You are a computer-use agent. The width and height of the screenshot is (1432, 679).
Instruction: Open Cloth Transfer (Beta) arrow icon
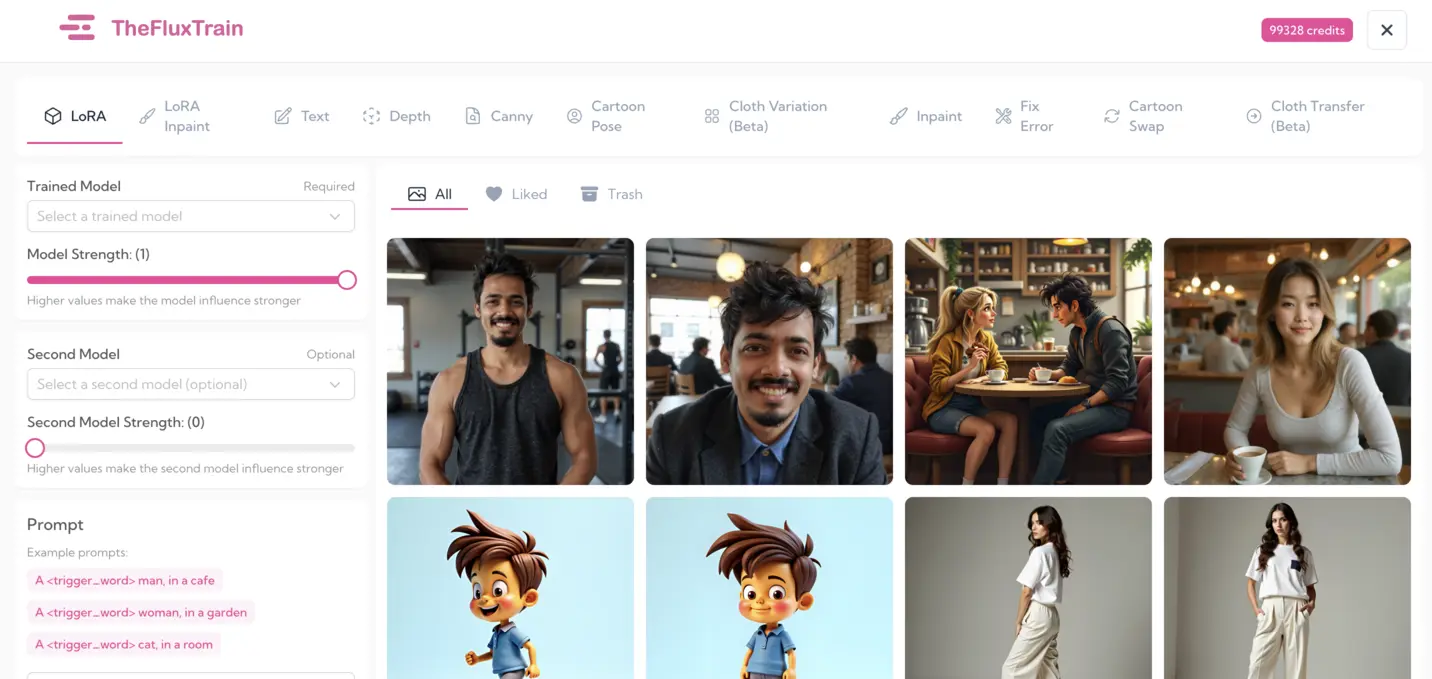1253,116
